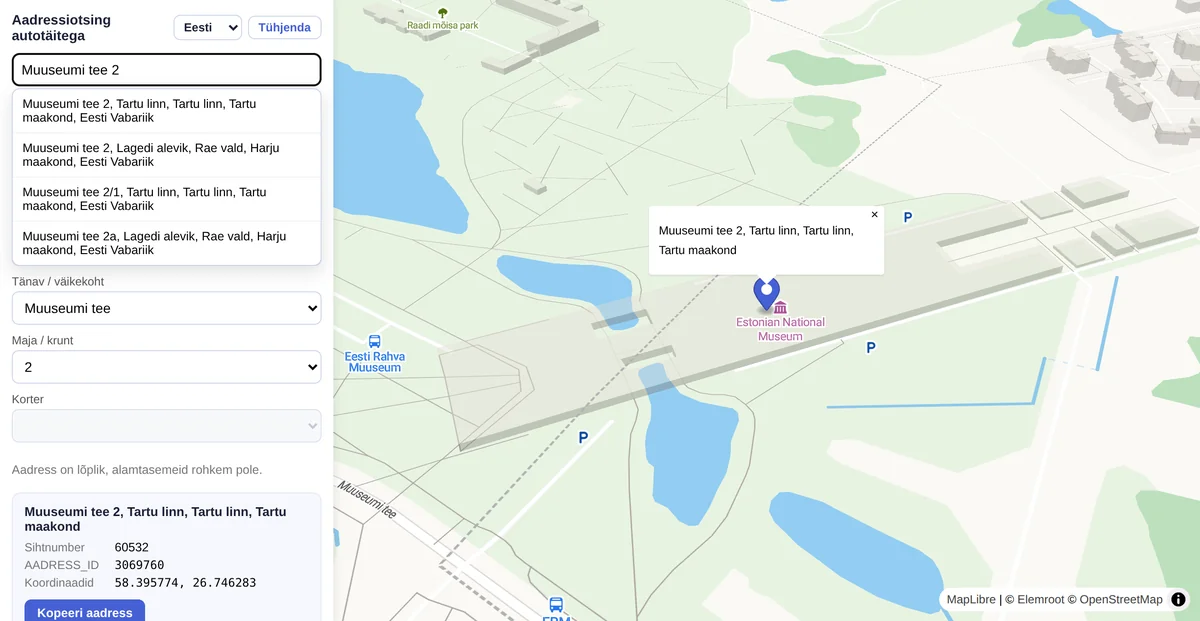Viewport: 1200px width, 621px height.
Task: Click the ERM bus stop icon at bottom
Action: pyautogui.click(x=556, y=605)
